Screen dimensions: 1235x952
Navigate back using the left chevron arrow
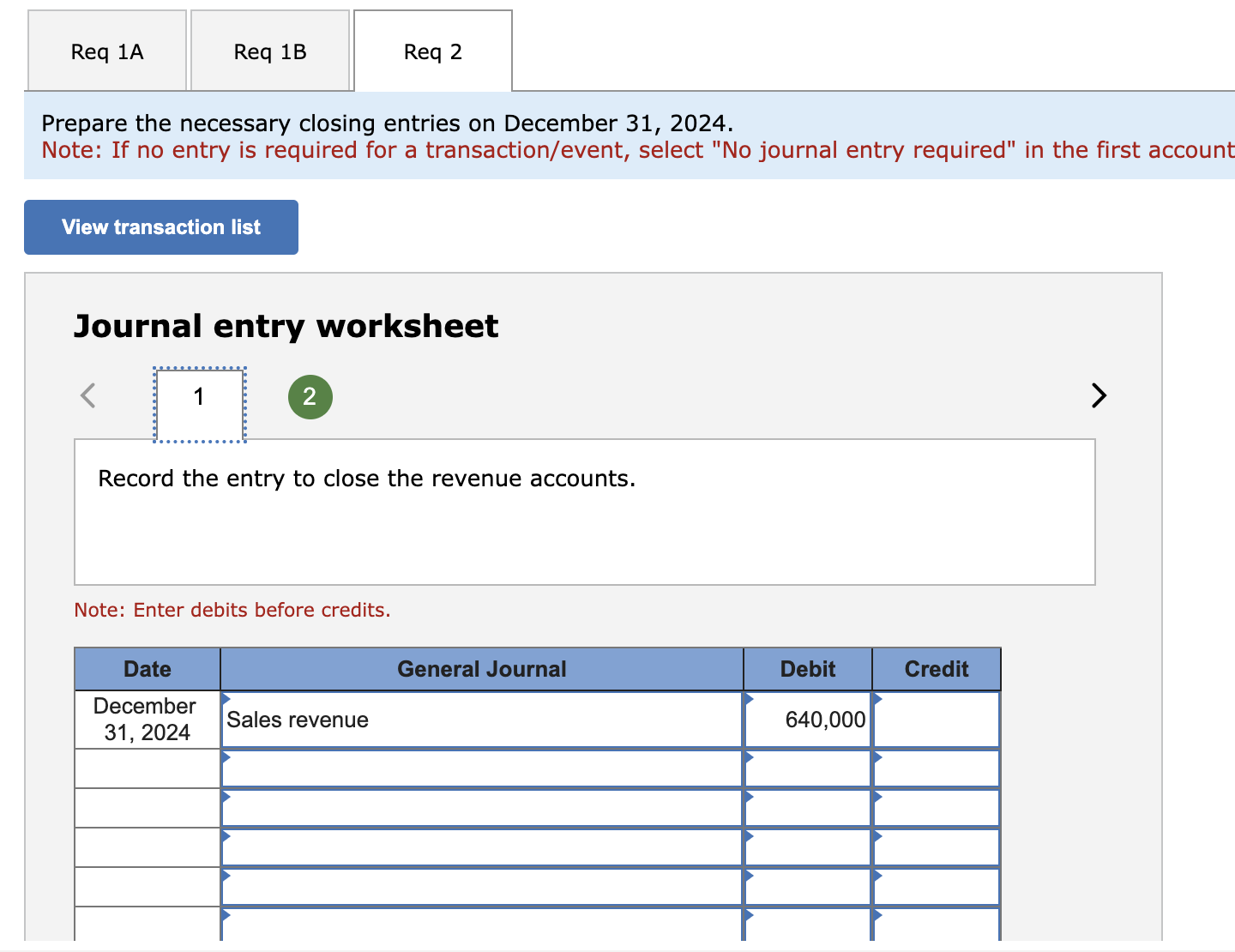(x=87, y=395)
